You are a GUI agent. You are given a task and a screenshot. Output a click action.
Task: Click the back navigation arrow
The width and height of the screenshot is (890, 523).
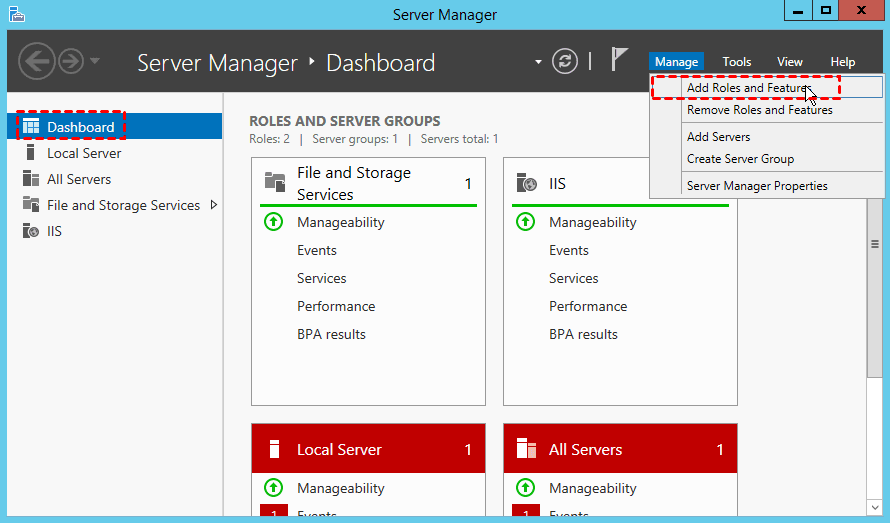click(36, 61)
